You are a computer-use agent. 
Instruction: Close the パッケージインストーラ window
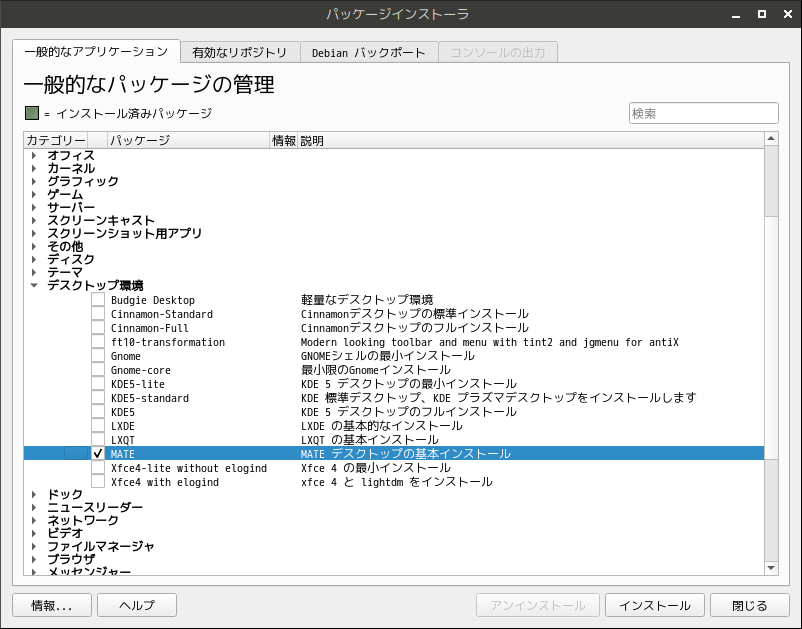tap(788, 14)
